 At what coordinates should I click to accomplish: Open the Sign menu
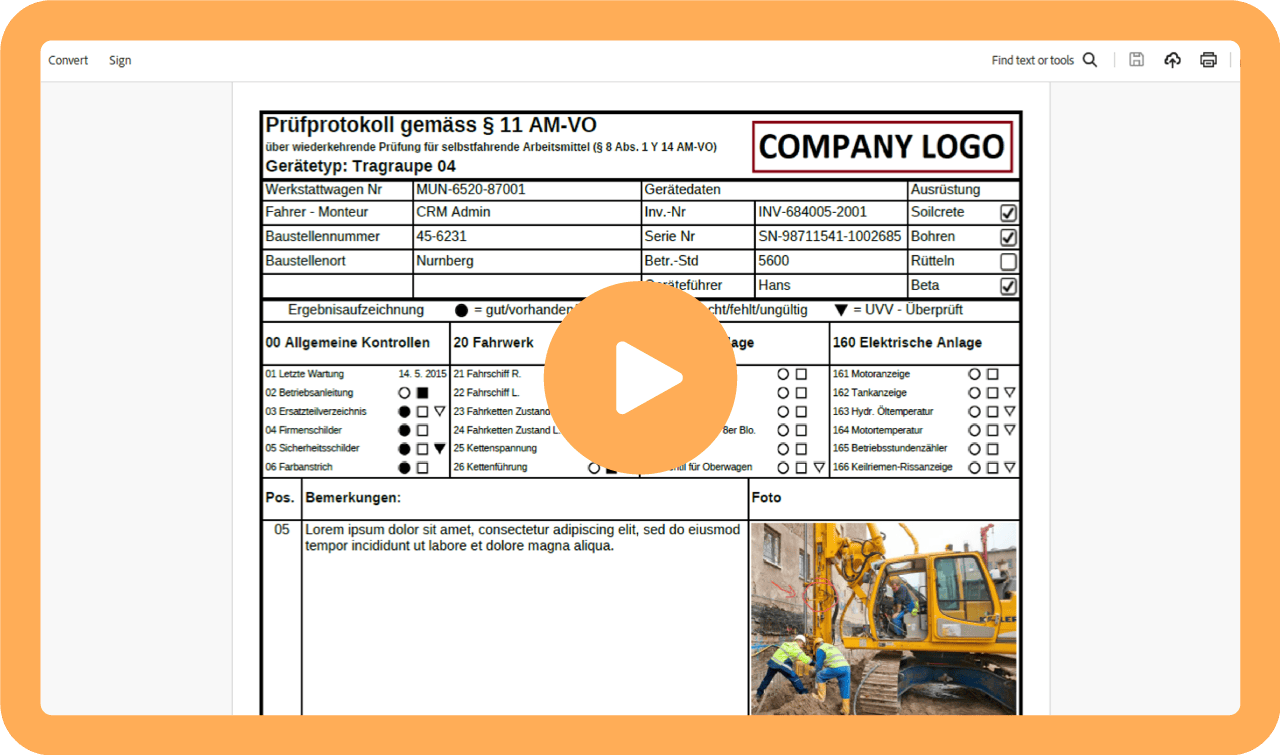pos(120,60)
